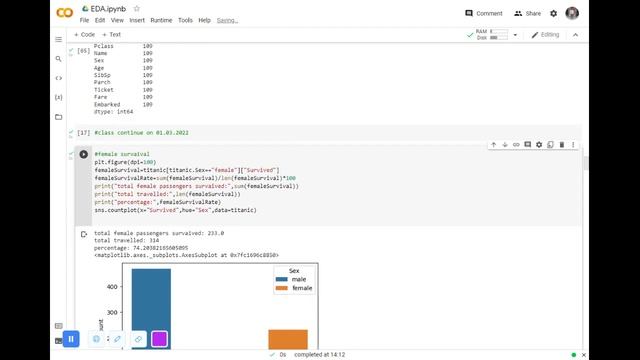Open the View menu
The height and width of the screenshot is (360, 640).
pos(117,20)
